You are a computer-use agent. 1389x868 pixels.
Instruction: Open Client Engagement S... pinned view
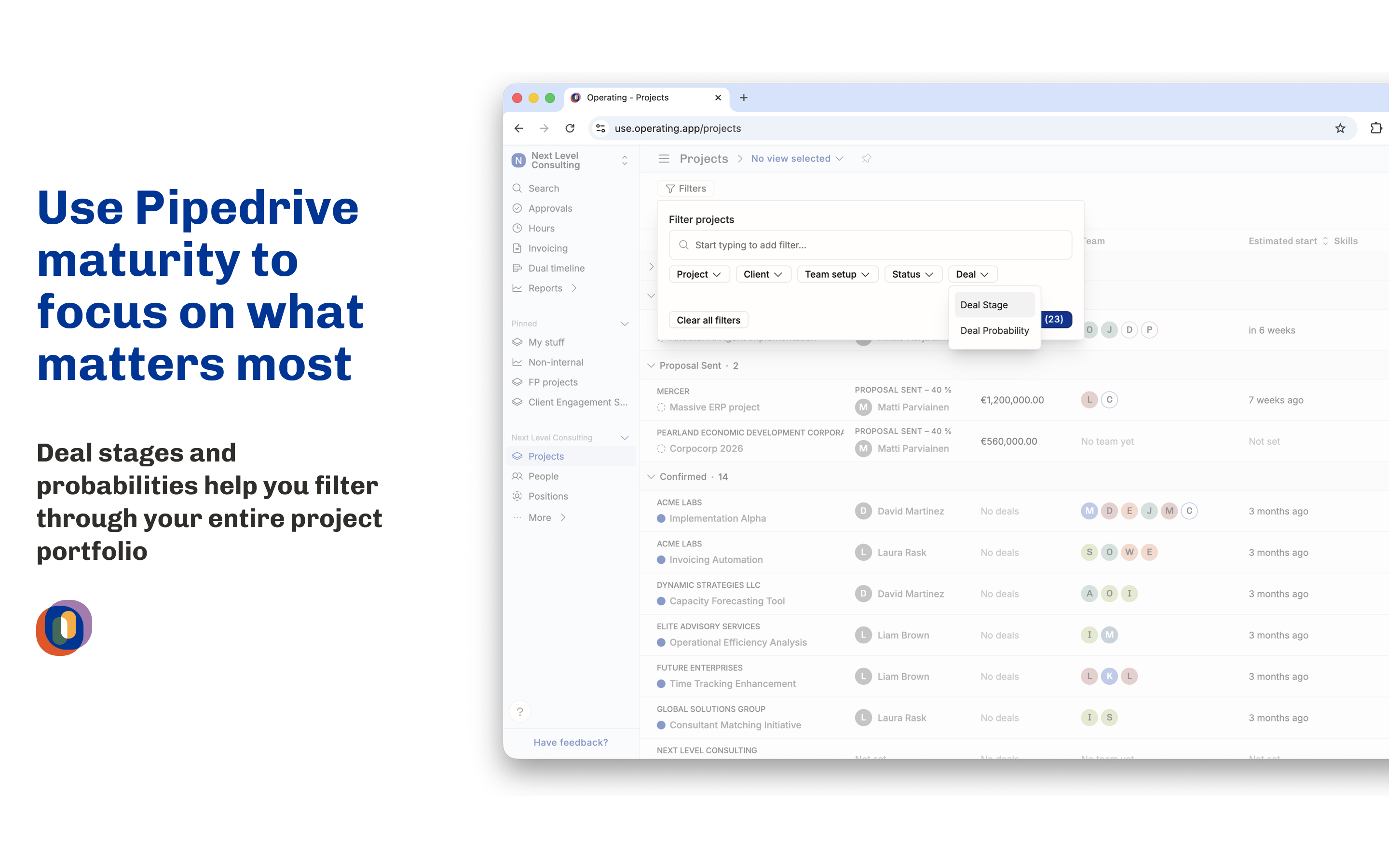tap(577, 403)
